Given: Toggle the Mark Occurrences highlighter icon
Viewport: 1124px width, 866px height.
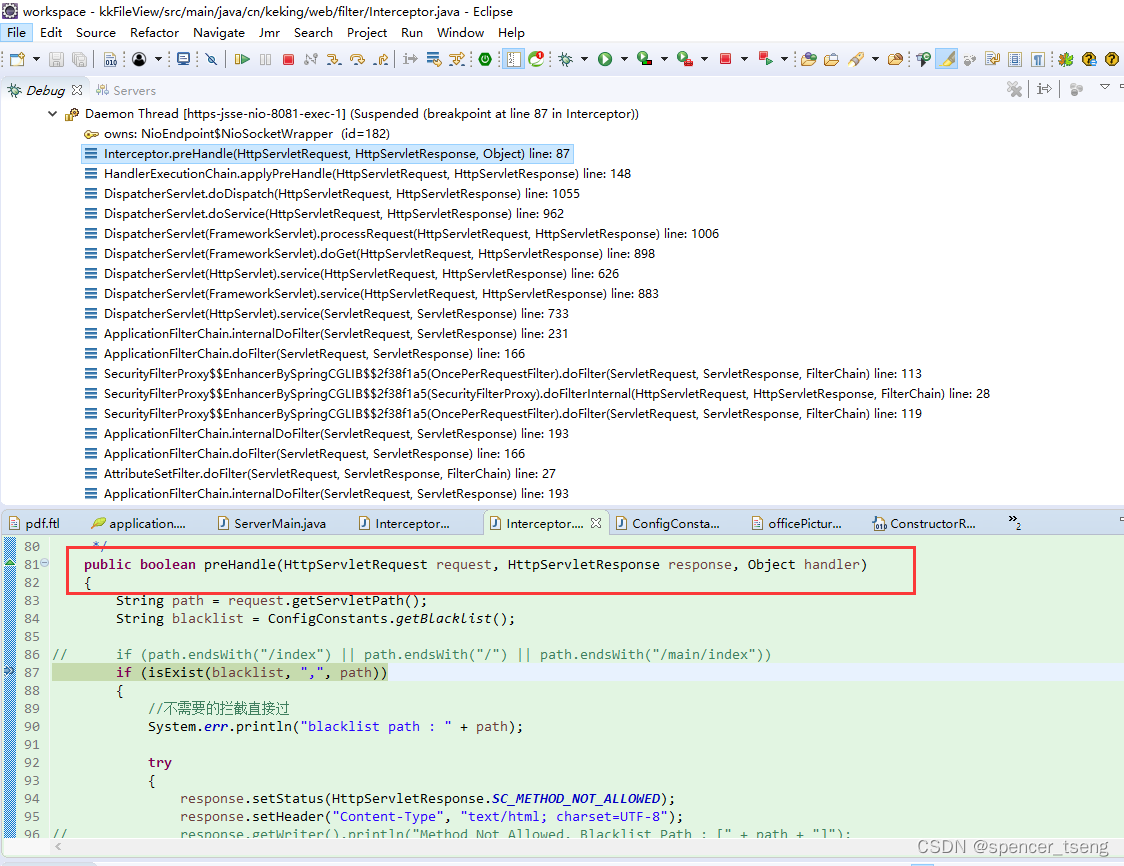Looking at the screenshot, I should [945, 60].
